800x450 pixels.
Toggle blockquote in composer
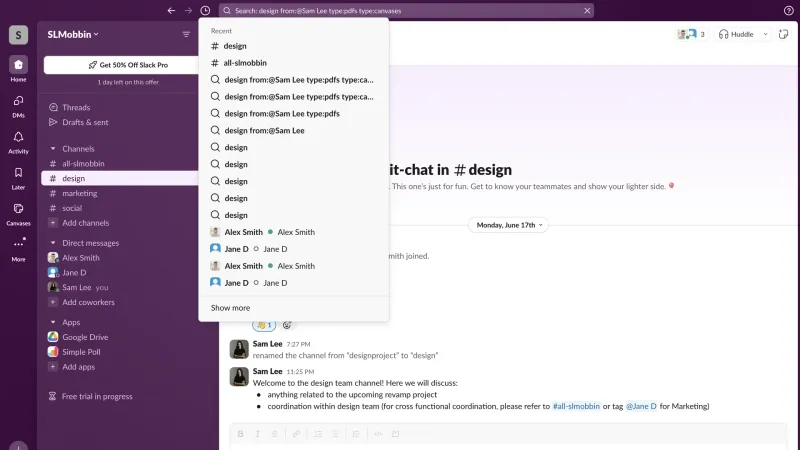356,434
